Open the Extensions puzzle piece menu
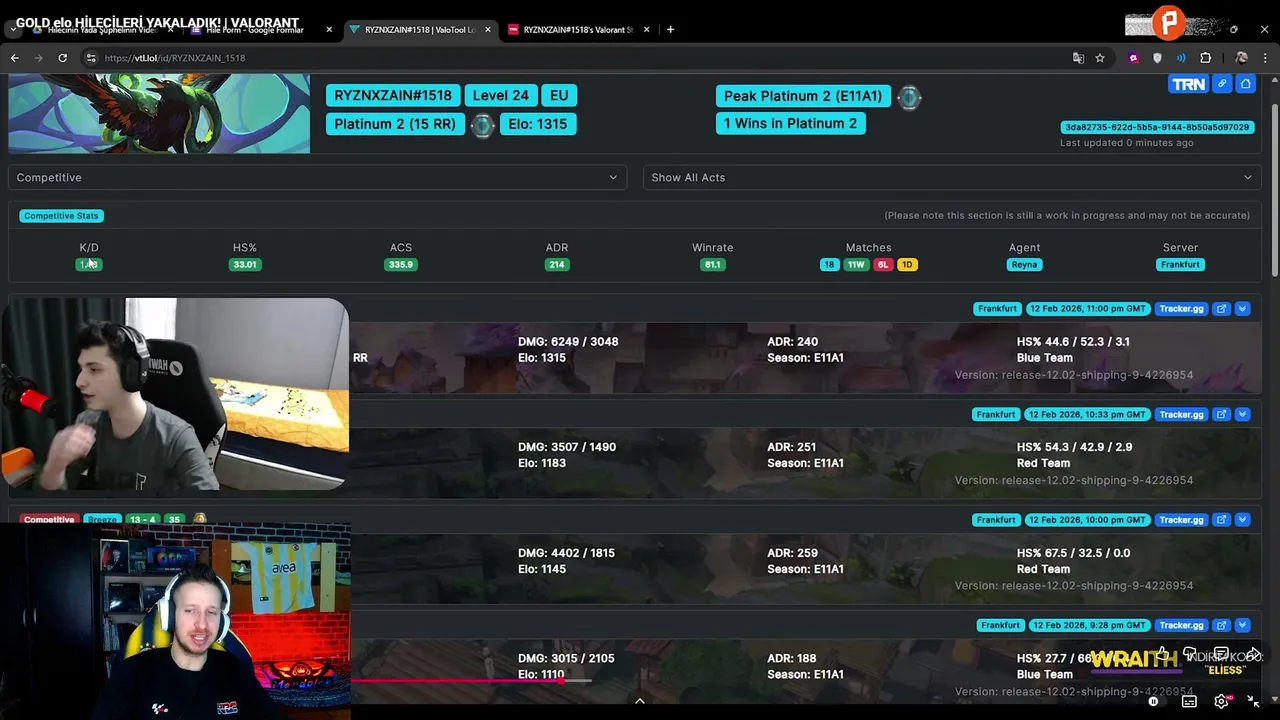The width and height of the screenshot is (1280, 720). 1205,58
